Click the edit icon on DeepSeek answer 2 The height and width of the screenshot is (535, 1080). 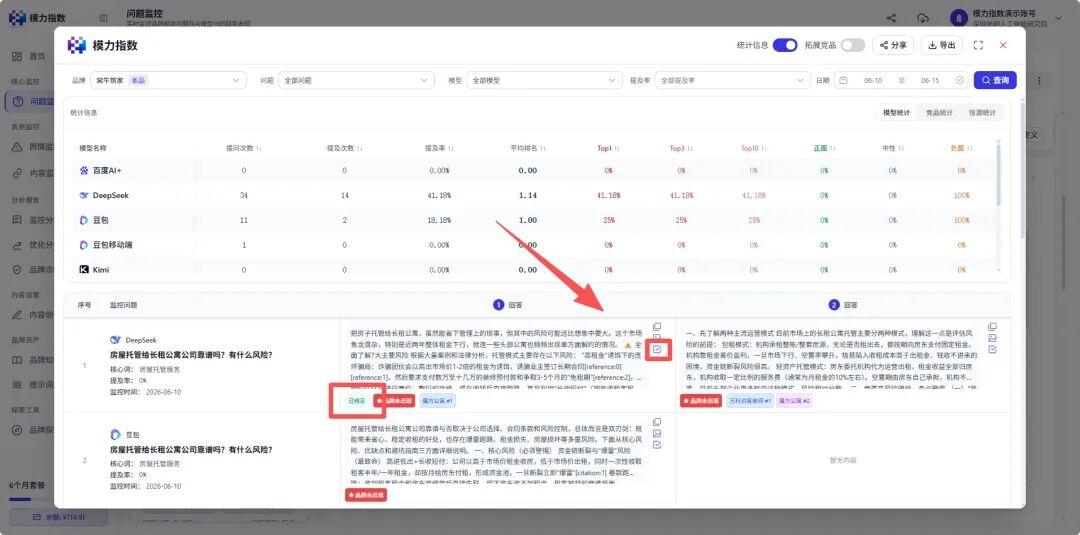[x=992, y=349]
